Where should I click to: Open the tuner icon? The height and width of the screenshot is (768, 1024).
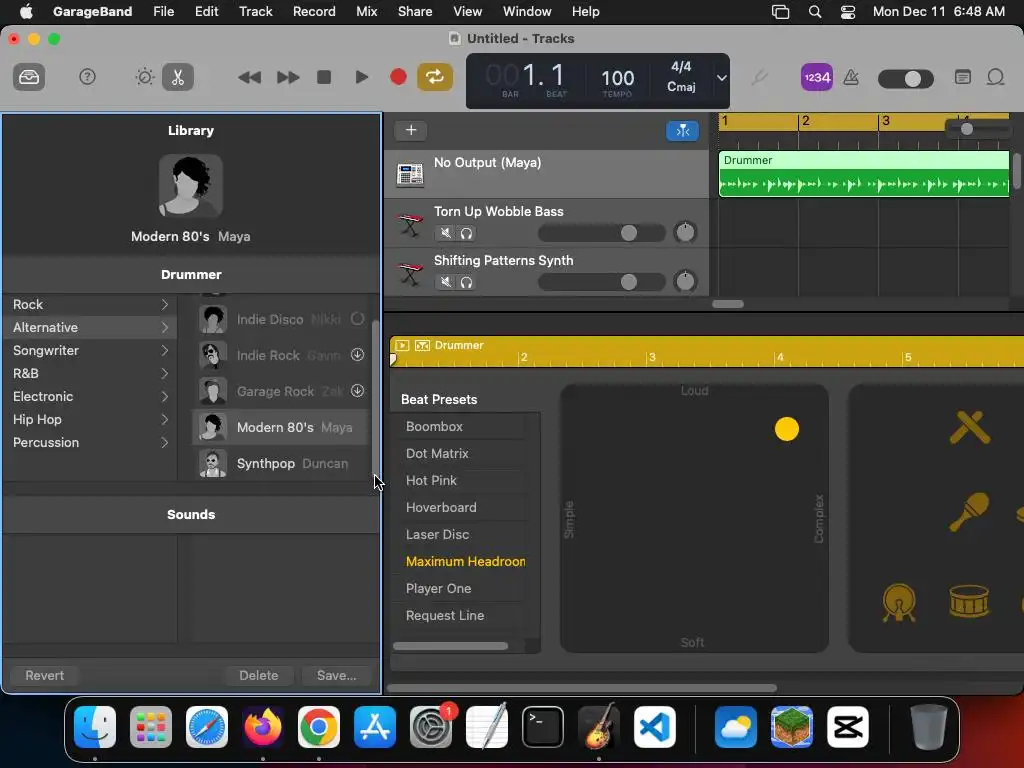pyautogui.click(x=758, y=78)
